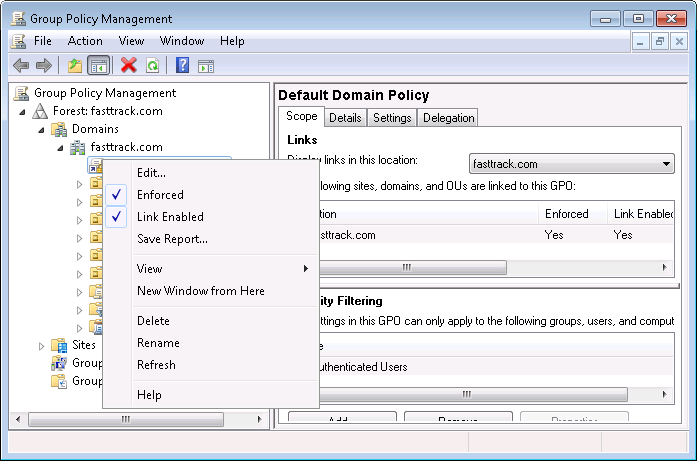Toggle the Show/Hide Console Tree icon
The height and width of the screenshot is (461, 697).
[x=98, y=66]
